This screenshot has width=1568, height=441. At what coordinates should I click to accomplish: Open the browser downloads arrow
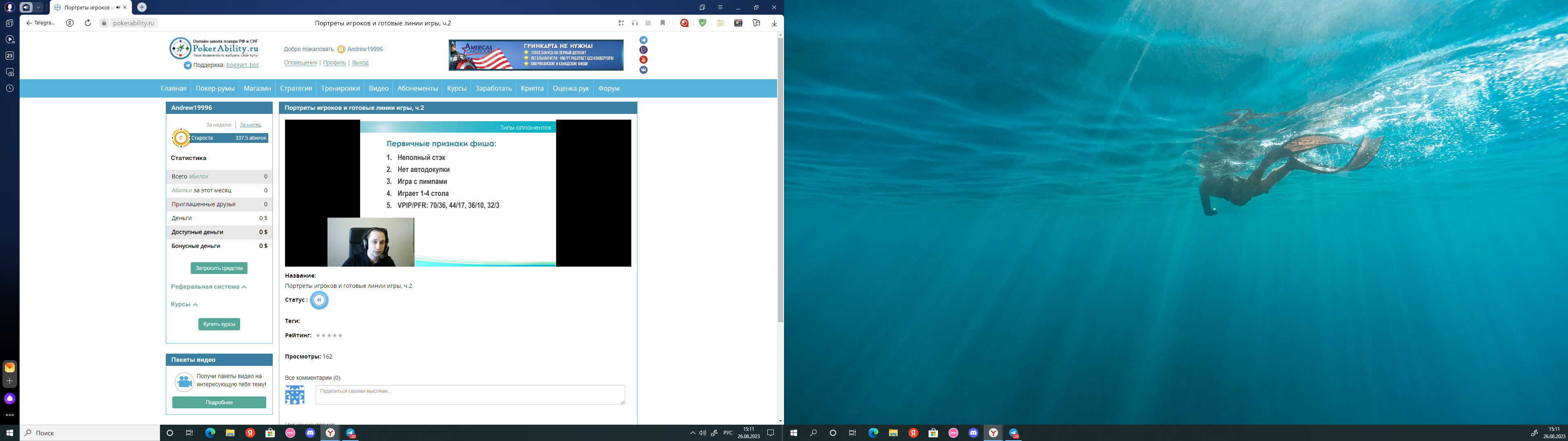[x=774, y=23]
